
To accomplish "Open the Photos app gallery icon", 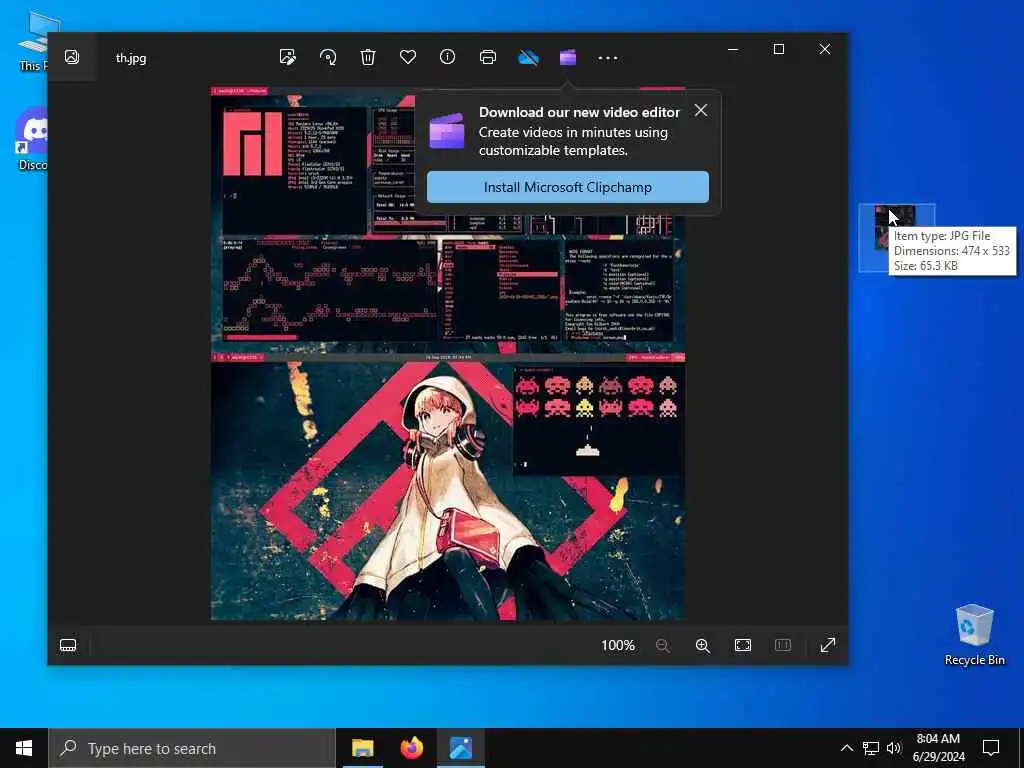I will click(x=72, y=57).
